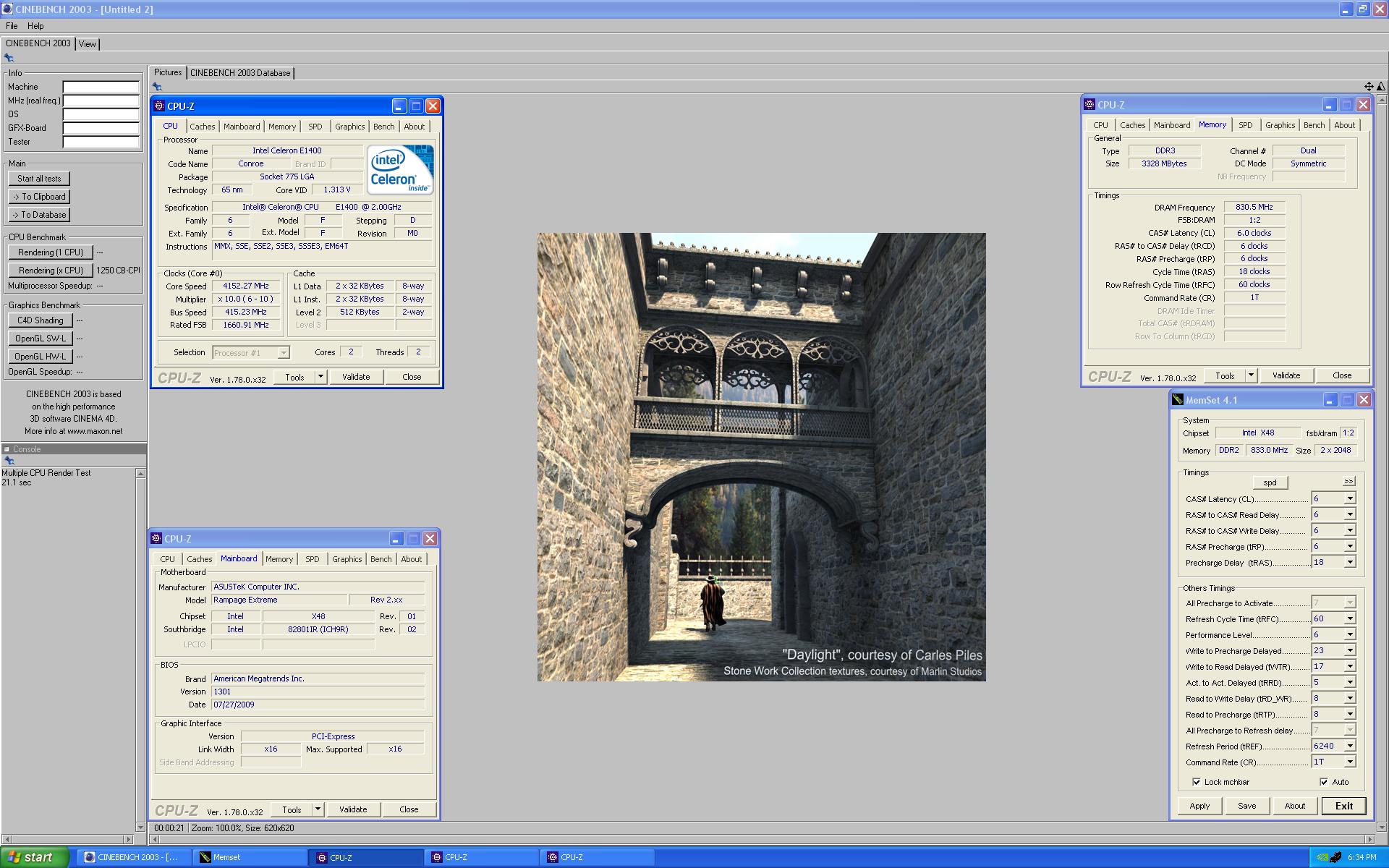Open Tools dropdown arrow in top-left CPU-Z
The width and height of the screenshot is (1389, 868).
click(x=320, y=377)
